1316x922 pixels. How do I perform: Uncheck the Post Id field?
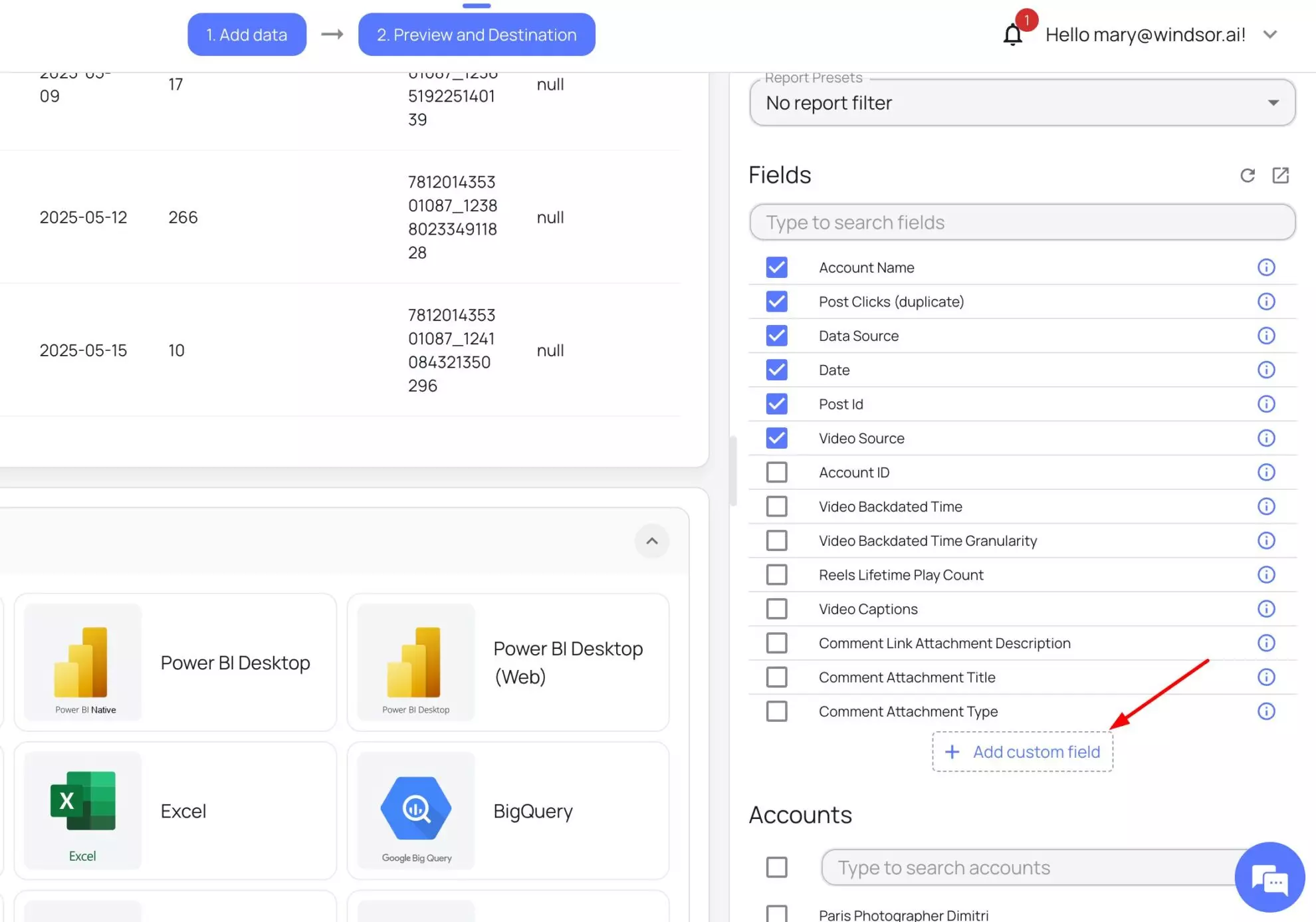click(x=776, y=404)
